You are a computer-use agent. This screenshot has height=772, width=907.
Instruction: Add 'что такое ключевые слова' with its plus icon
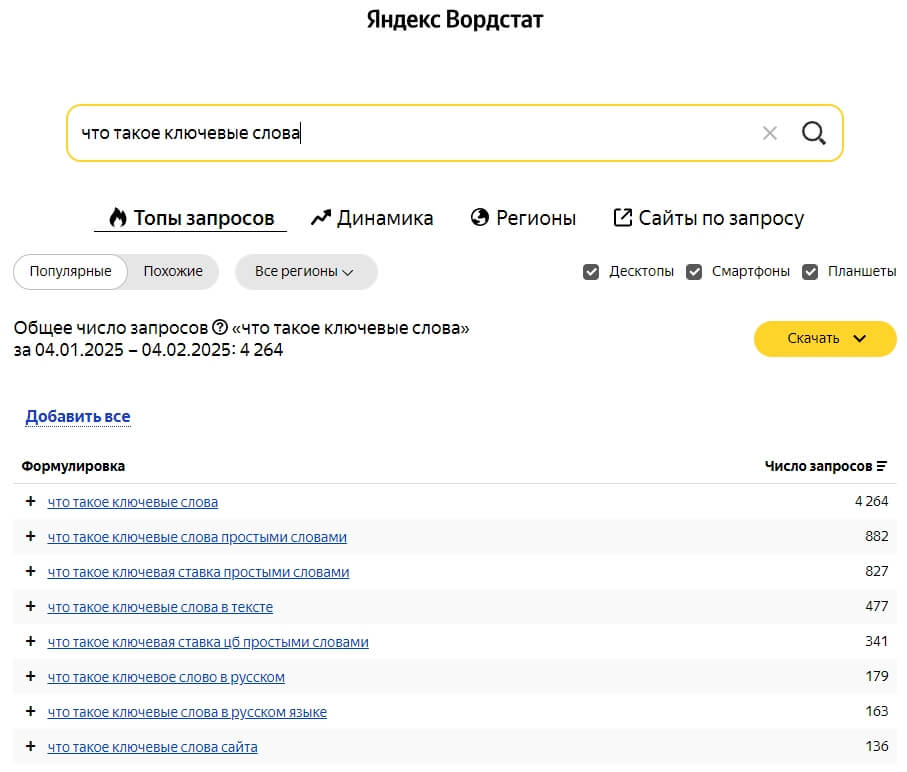click(31, 501)
